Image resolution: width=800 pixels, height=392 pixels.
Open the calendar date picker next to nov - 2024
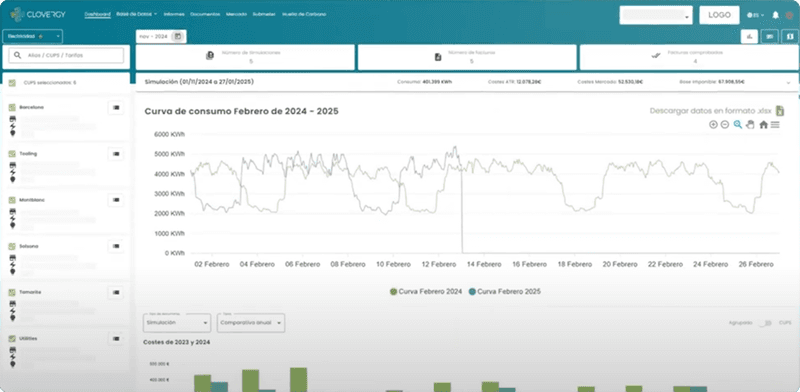point(178,37)
